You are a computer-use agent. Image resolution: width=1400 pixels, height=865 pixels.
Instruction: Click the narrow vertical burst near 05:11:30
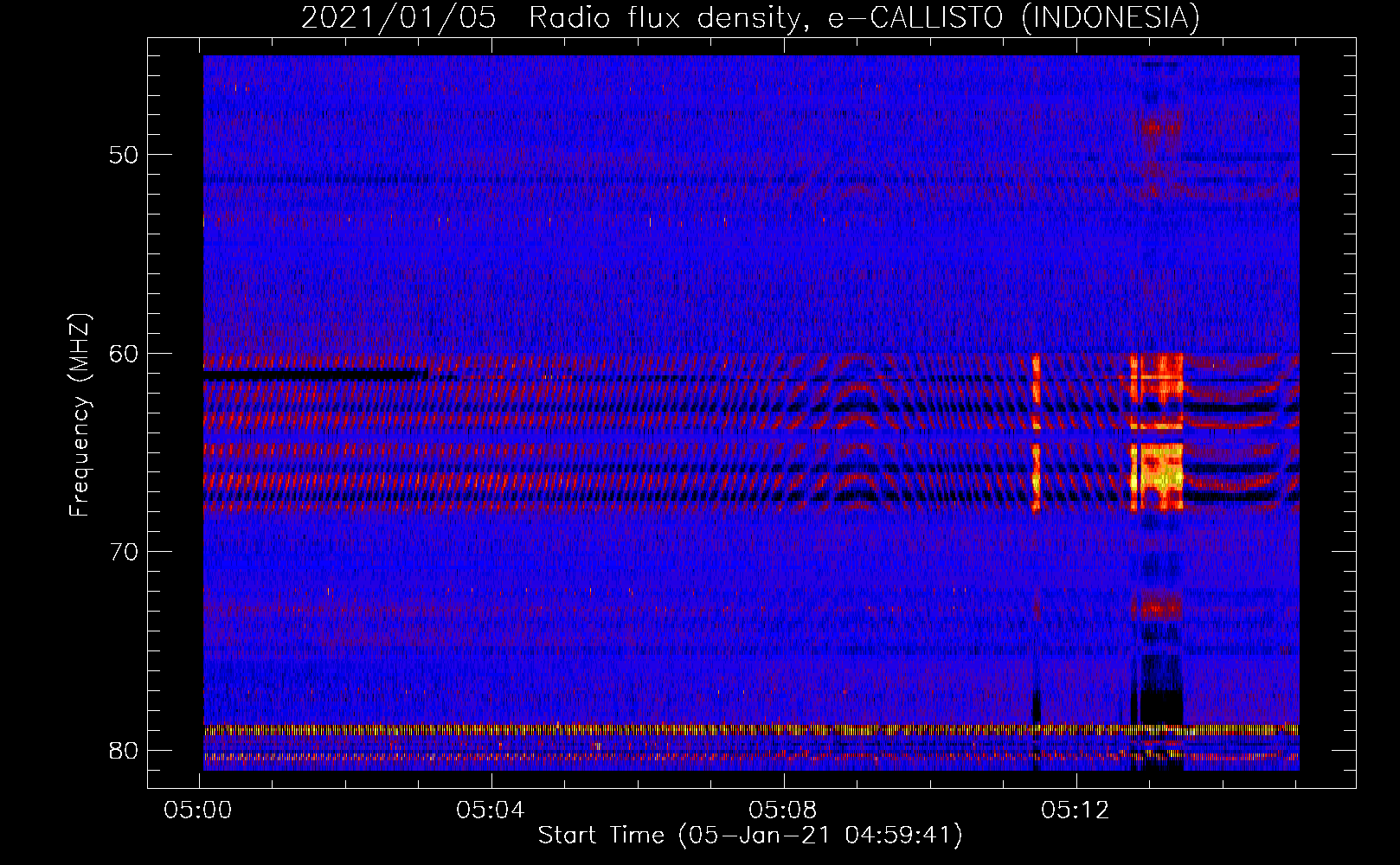click(x=1036, y=432)
